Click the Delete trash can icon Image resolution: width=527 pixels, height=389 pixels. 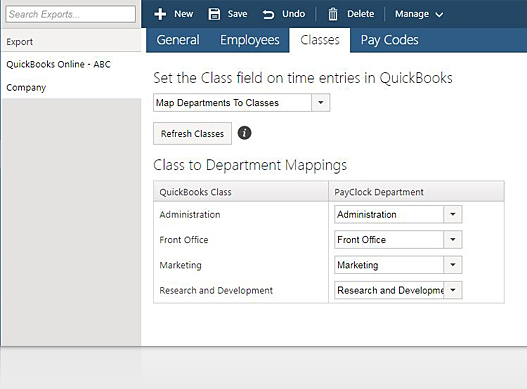pos(333,14)
